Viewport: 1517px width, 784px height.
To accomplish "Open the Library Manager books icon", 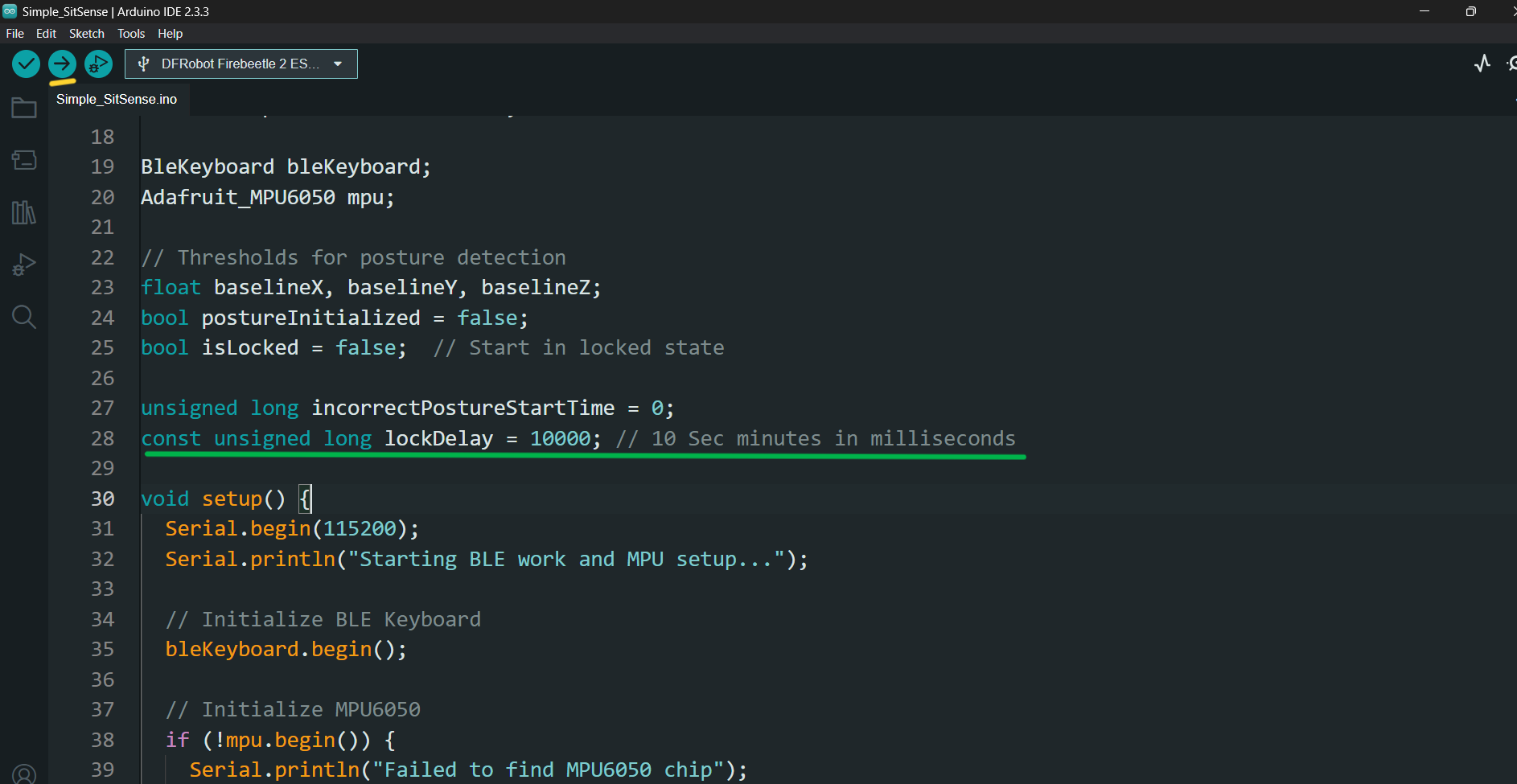I will (24, 212).
